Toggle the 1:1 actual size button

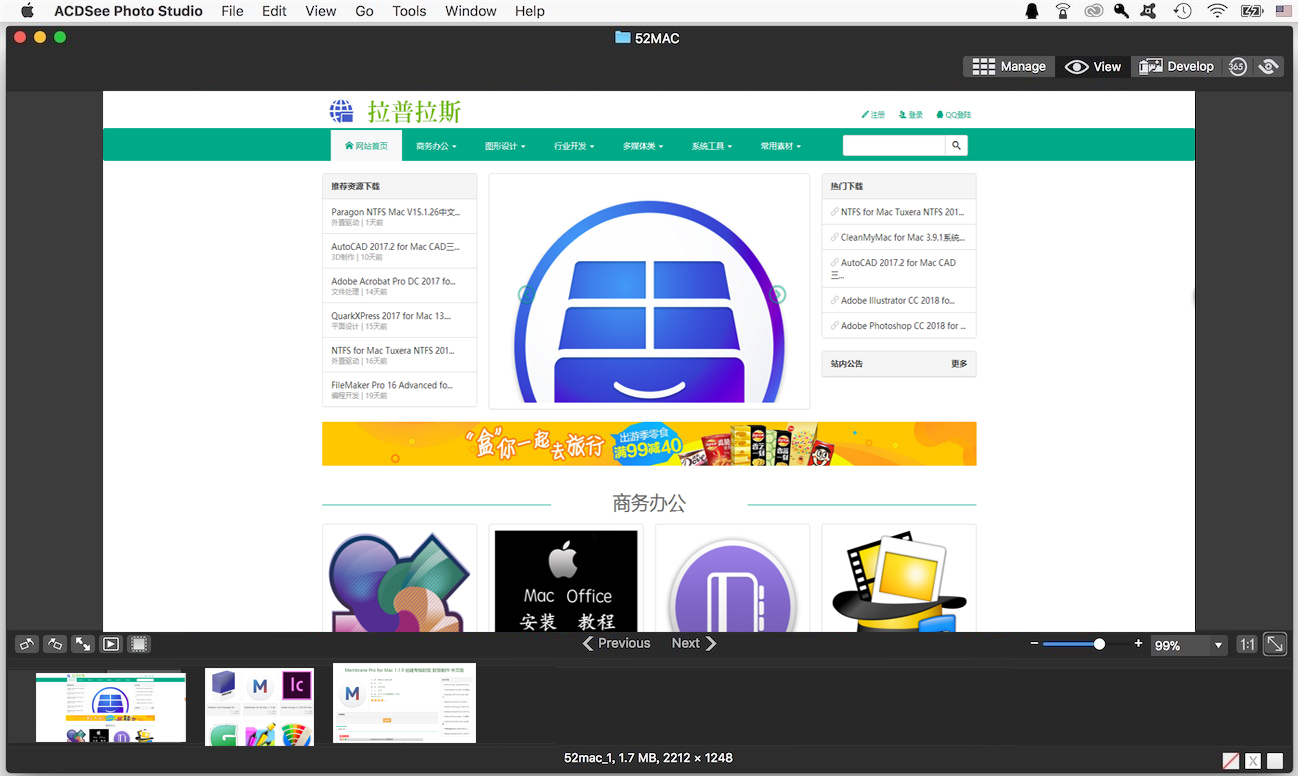coord(1247,645)
